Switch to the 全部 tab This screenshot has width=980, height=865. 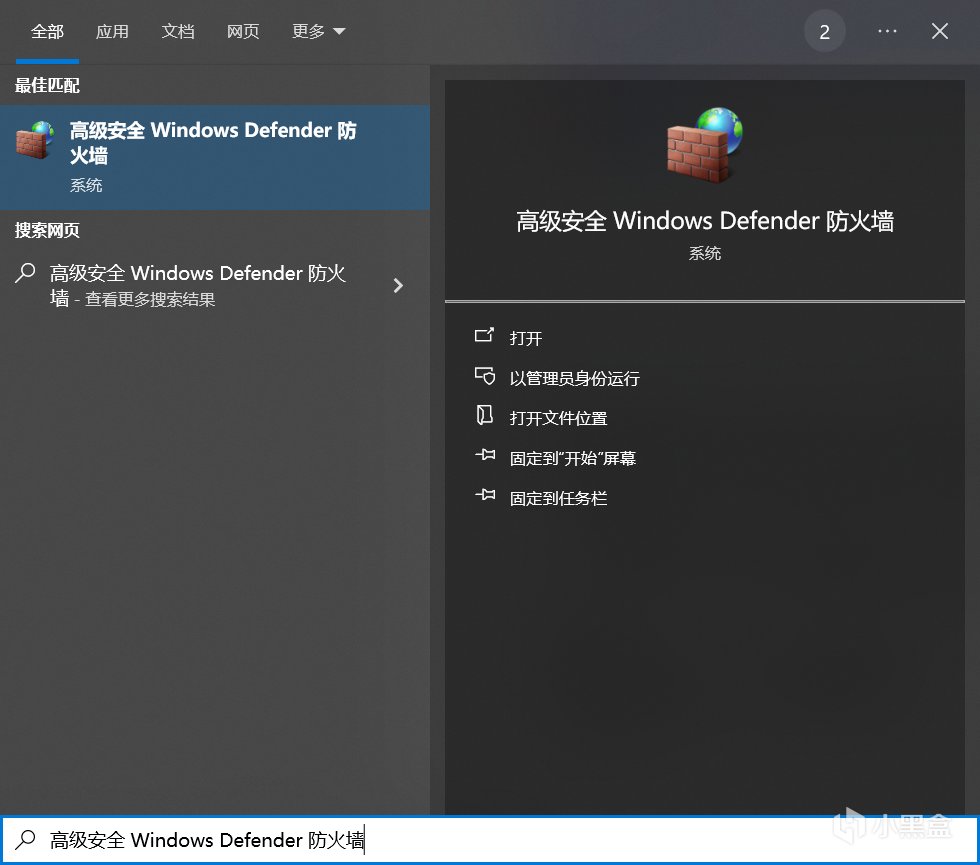pos(48,31)
